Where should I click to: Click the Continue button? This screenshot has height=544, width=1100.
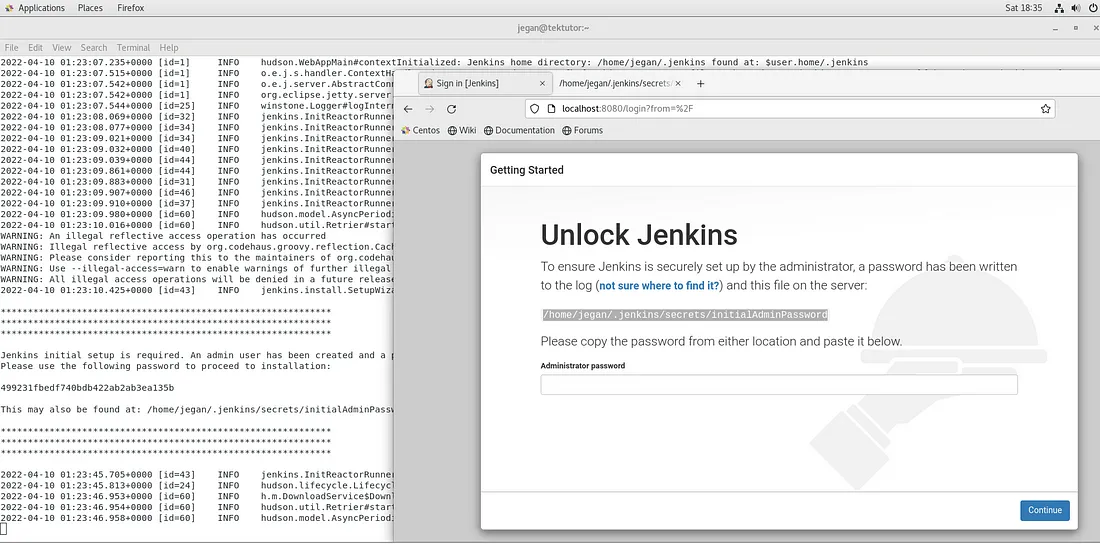click(x=1045, y=510)
